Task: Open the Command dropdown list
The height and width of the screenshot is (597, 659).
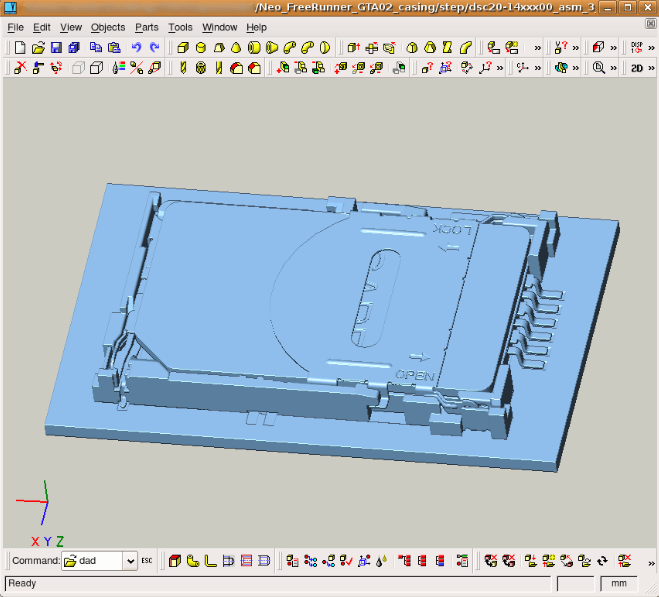Action: point(129,561)
